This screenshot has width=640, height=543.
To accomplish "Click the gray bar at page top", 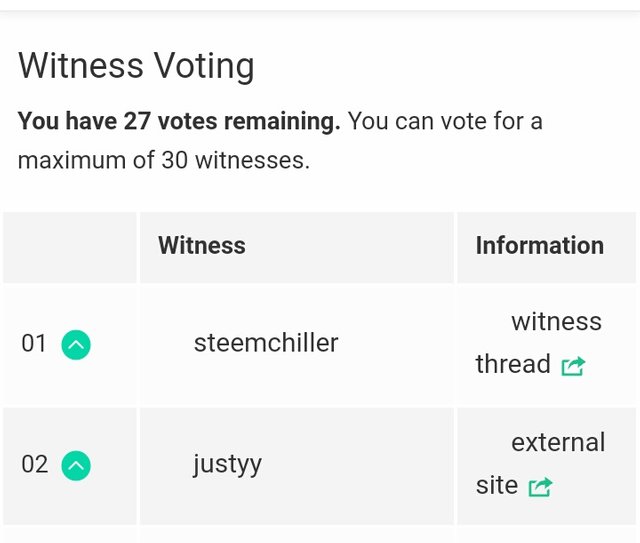I will click(x=320, y=5).
